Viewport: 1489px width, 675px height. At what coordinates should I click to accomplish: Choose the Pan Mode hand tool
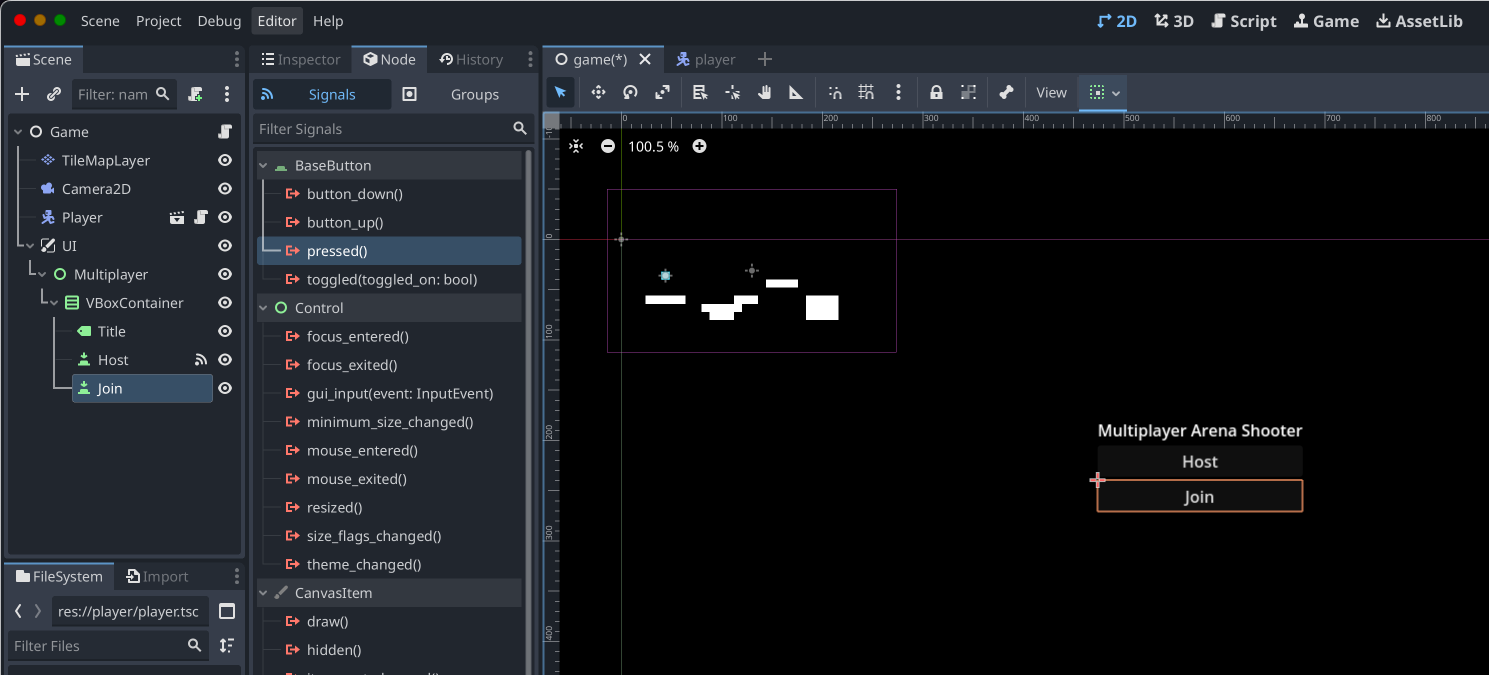pos(765,93)
